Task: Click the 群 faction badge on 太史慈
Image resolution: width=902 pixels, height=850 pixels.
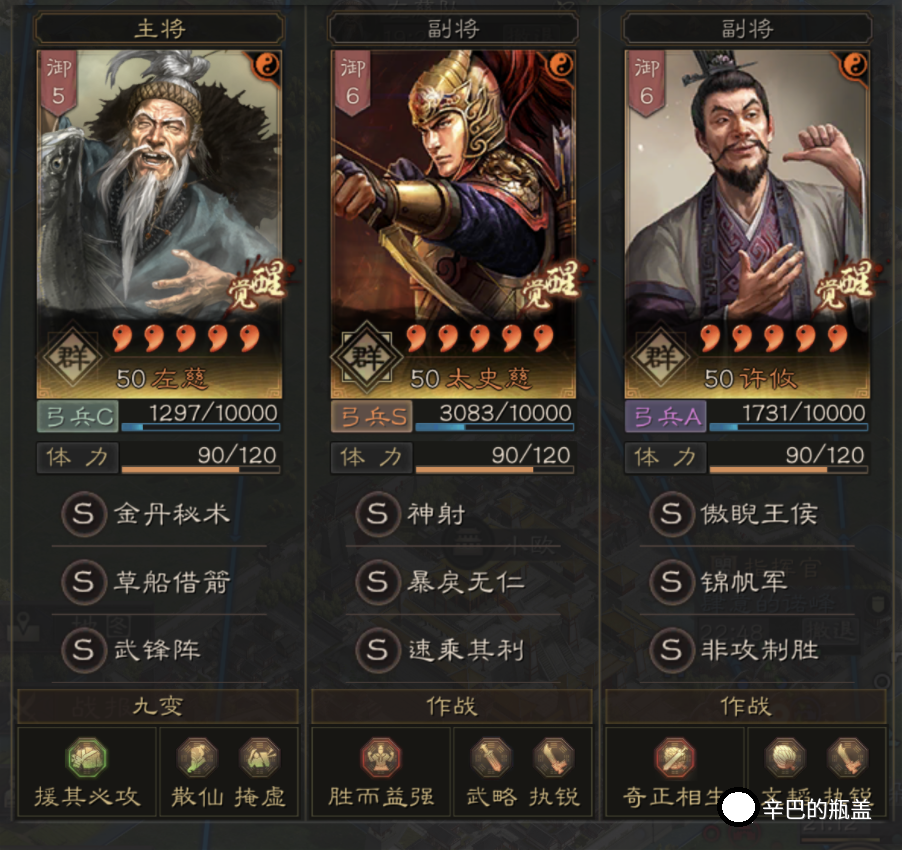Action: (366, 357)
